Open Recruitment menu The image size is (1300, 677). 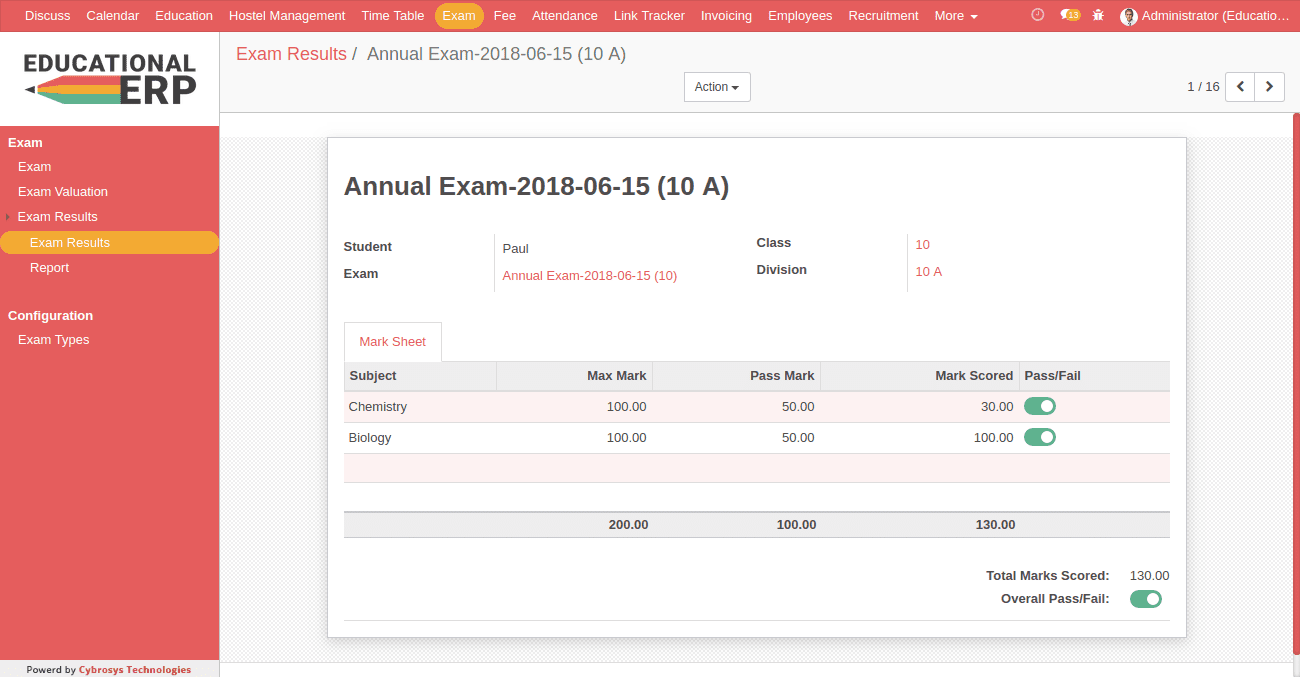883,16
